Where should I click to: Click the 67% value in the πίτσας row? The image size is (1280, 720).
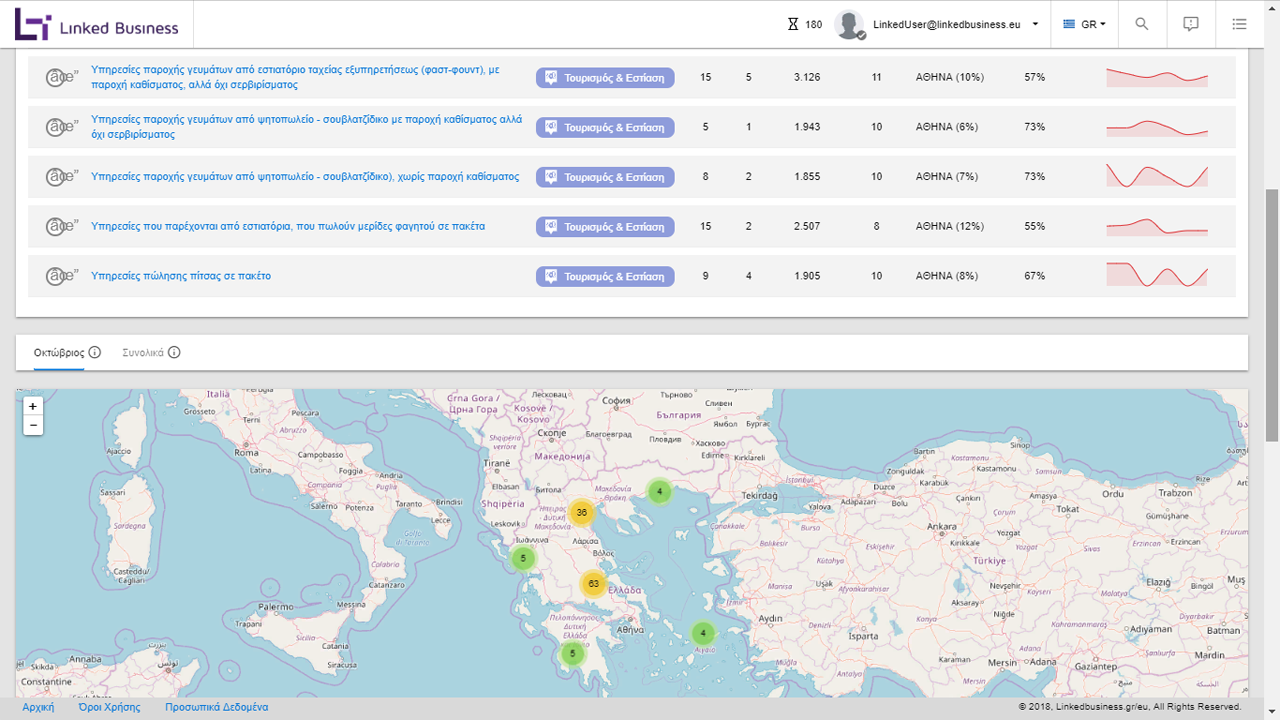point(1035,276)
